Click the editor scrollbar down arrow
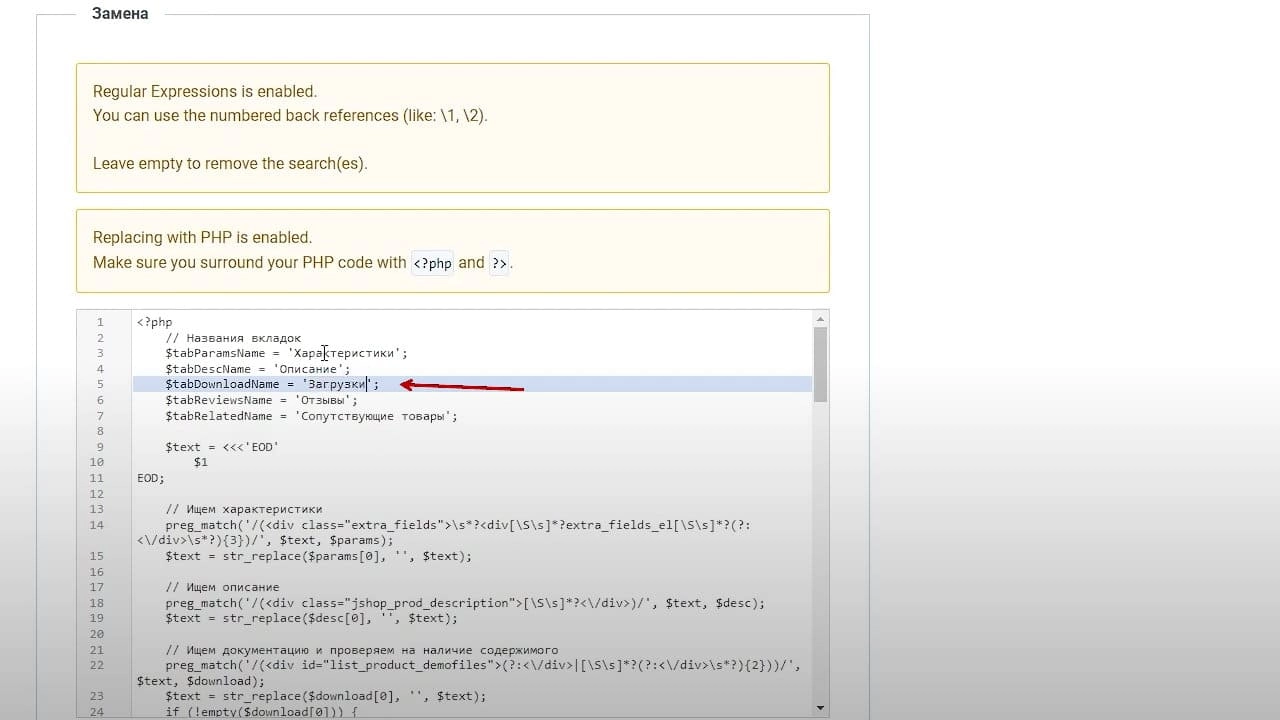Viewport: 1280px width, 720px height. pos(820,708)
